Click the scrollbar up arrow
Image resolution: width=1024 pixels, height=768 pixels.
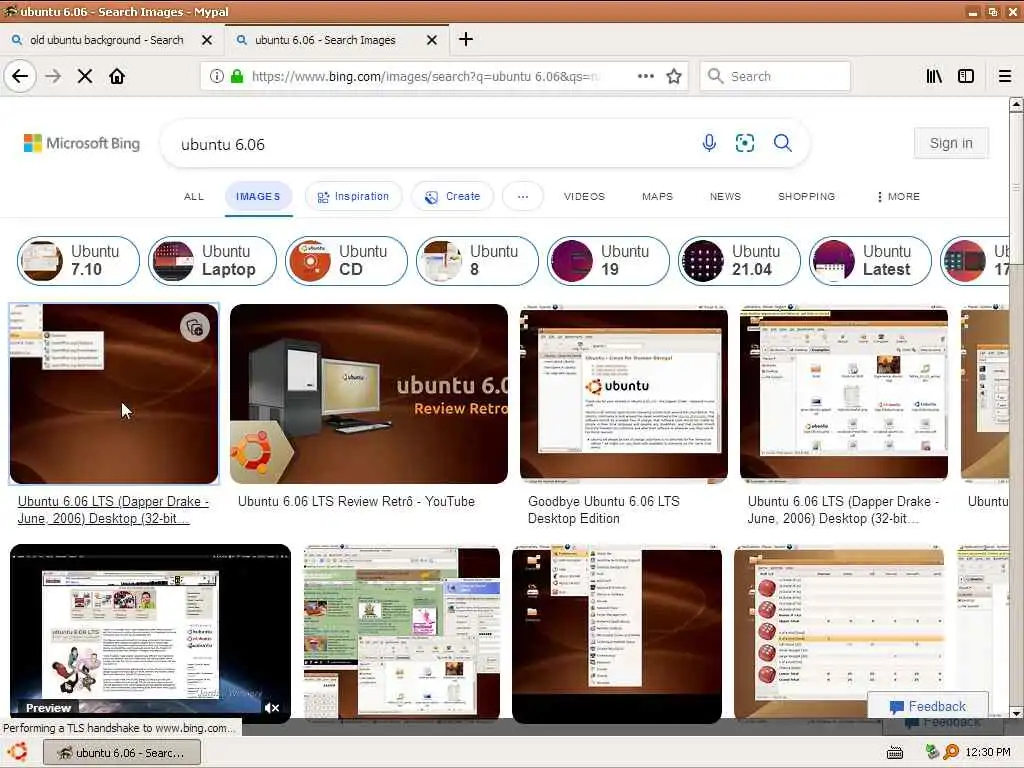(x=1016, y=104)
